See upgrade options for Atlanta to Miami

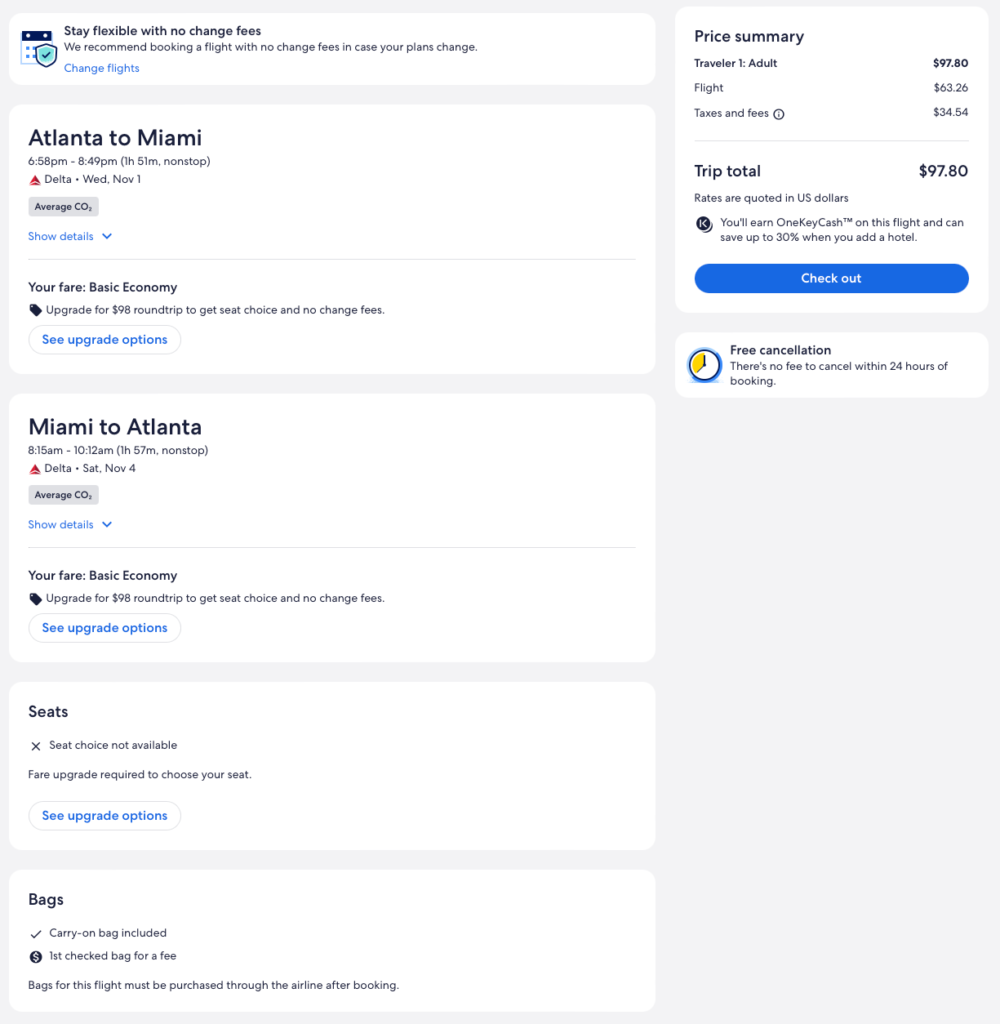pyautogui.click(x=105, y=340)
